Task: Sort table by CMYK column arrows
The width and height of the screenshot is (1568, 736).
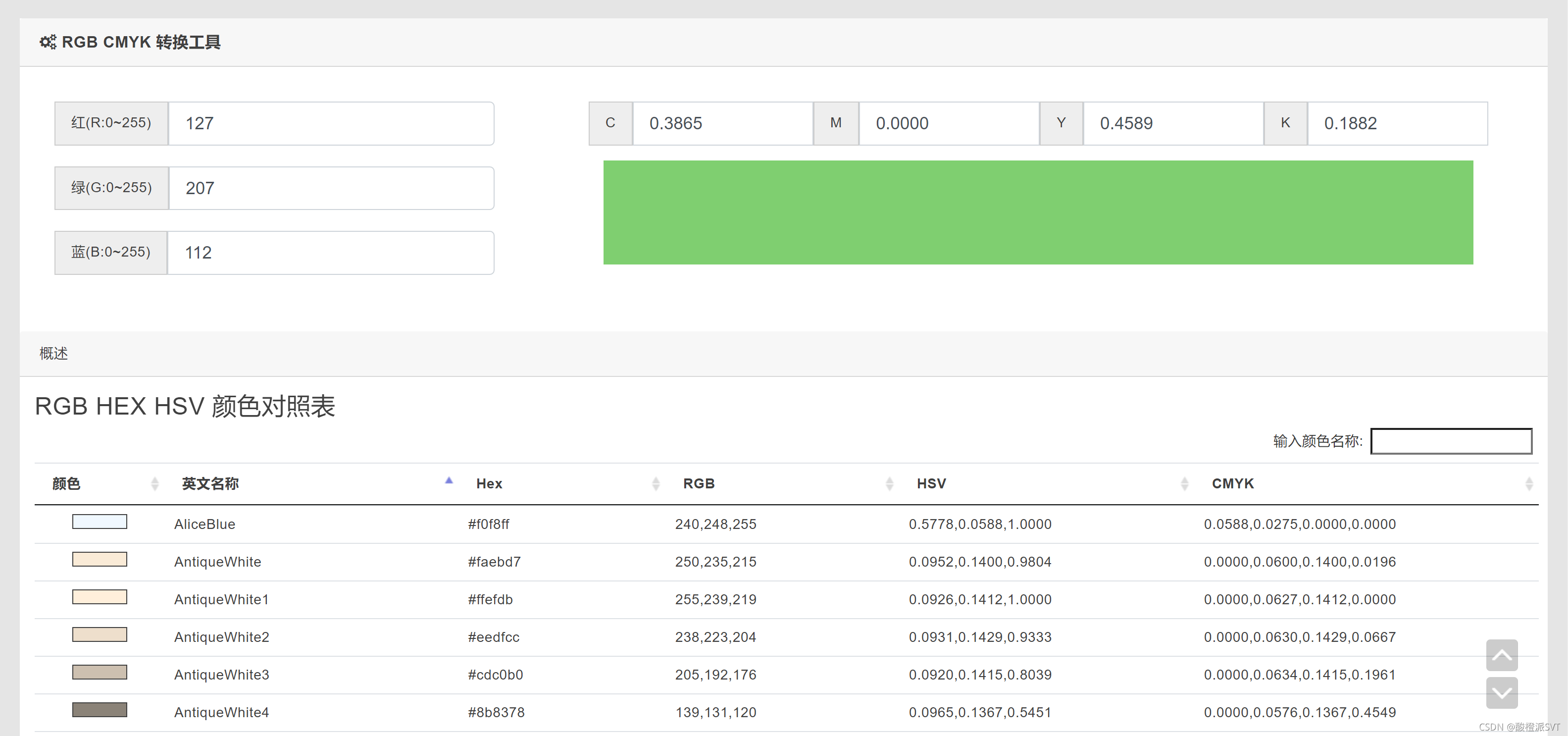Action: click(x=1528, y=483)
